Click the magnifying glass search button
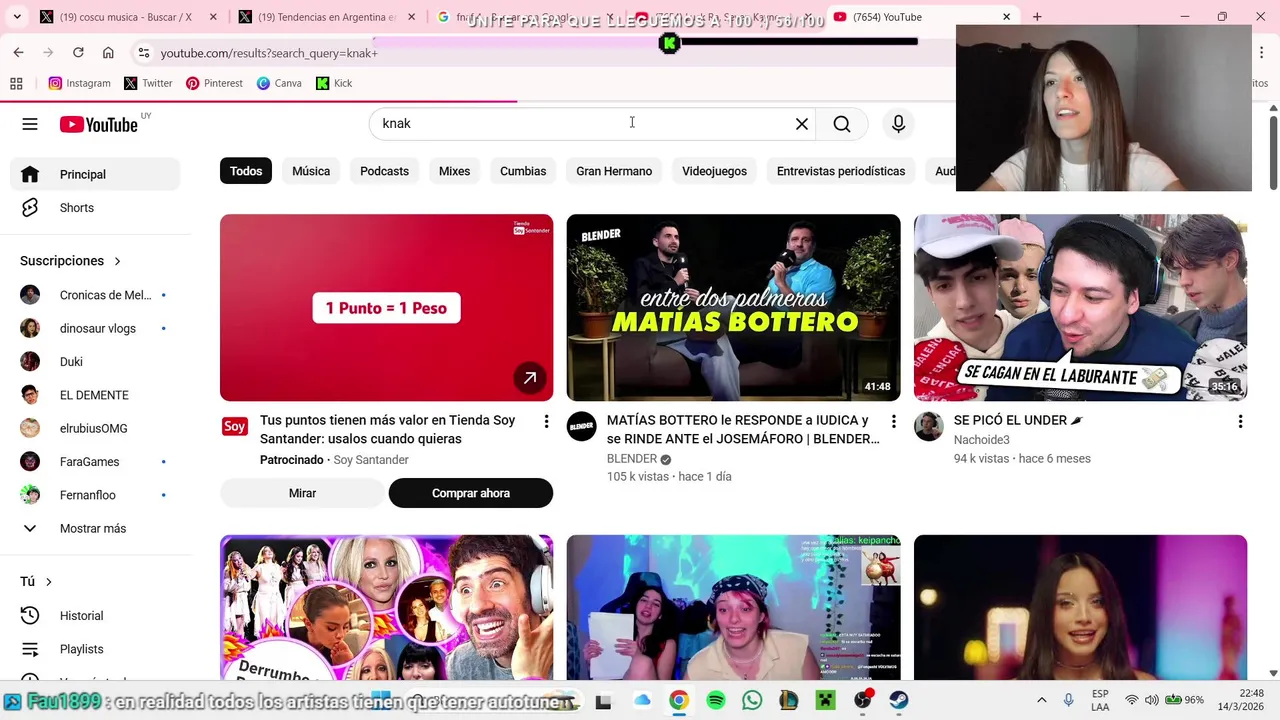The width and height of the screenshot is (1280, 720). click(842, 124)
